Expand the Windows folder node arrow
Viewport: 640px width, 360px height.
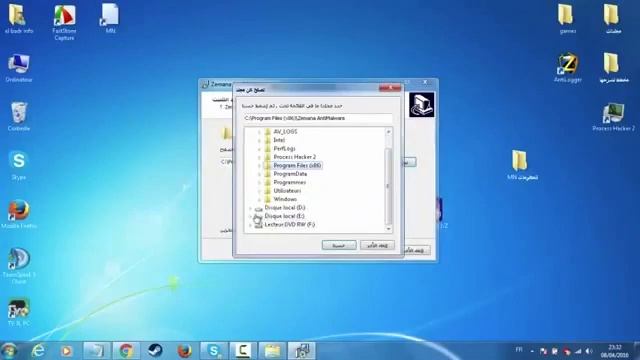click(x=259, y=200)
